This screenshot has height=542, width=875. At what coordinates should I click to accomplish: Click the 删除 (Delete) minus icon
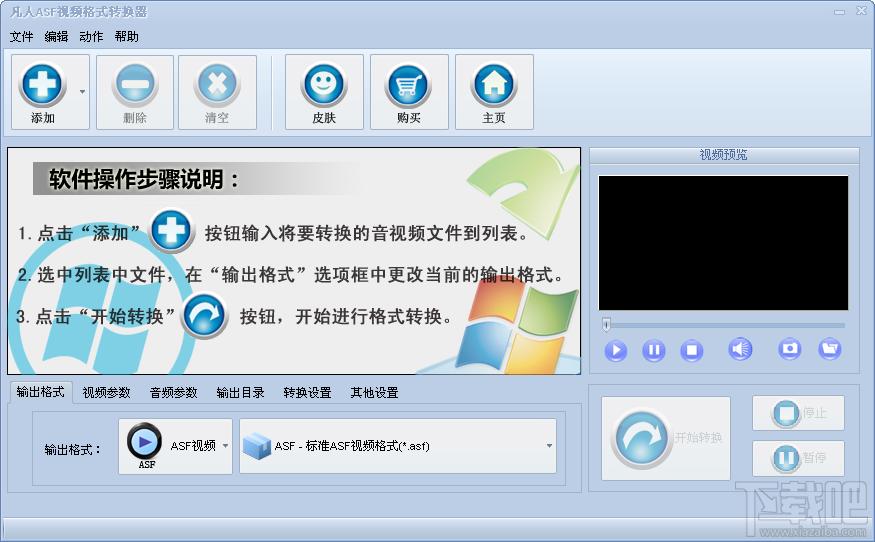(135, 85)
